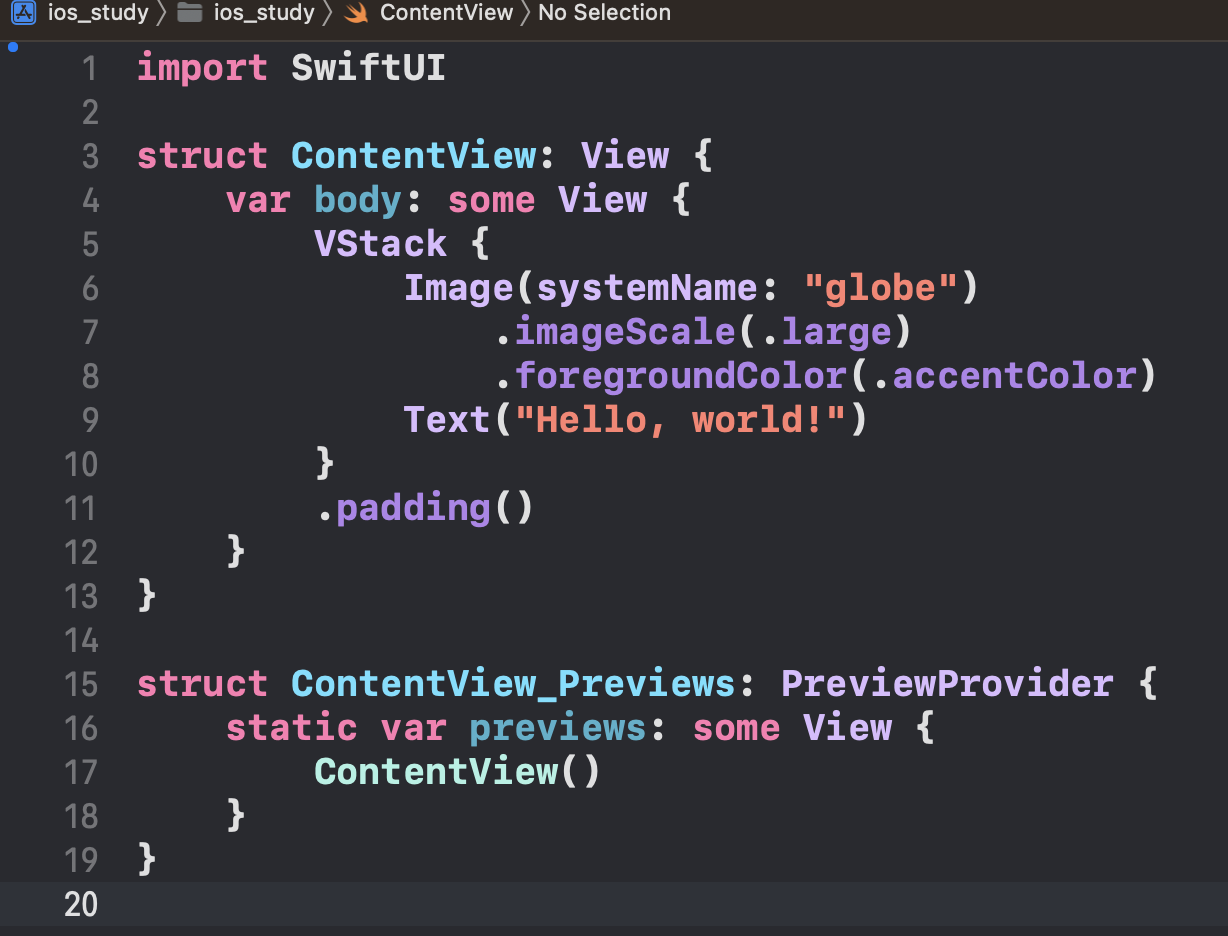Click the VStack keyword in the code
Viewport: 1228px width, 936px height.
[x=380, y=245]
